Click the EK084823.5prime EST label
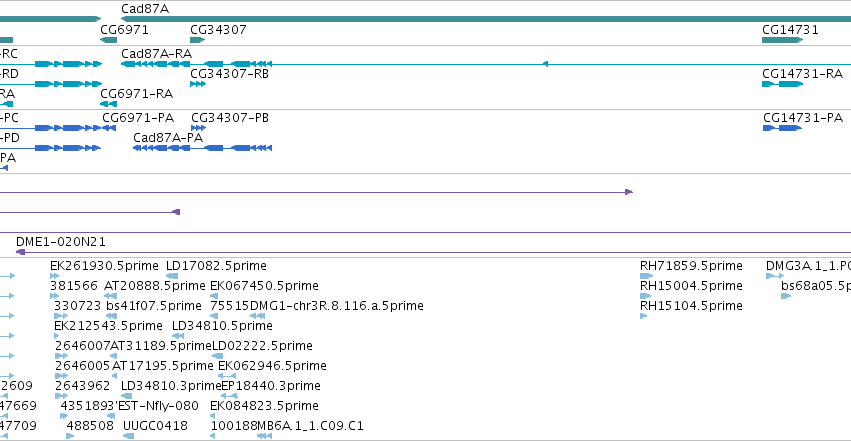 click(264, 406)
